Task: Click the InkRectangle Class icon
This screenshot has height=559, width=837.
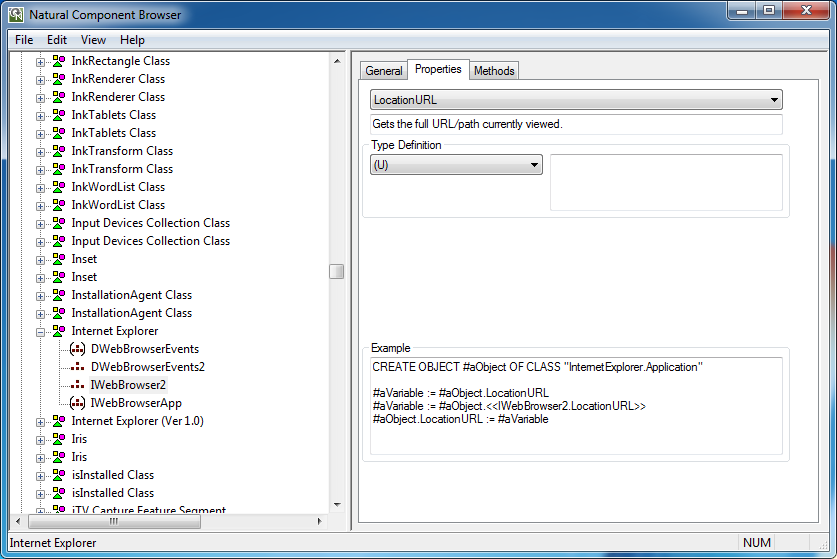Action: pyautogui.click(x=59, y=61)
